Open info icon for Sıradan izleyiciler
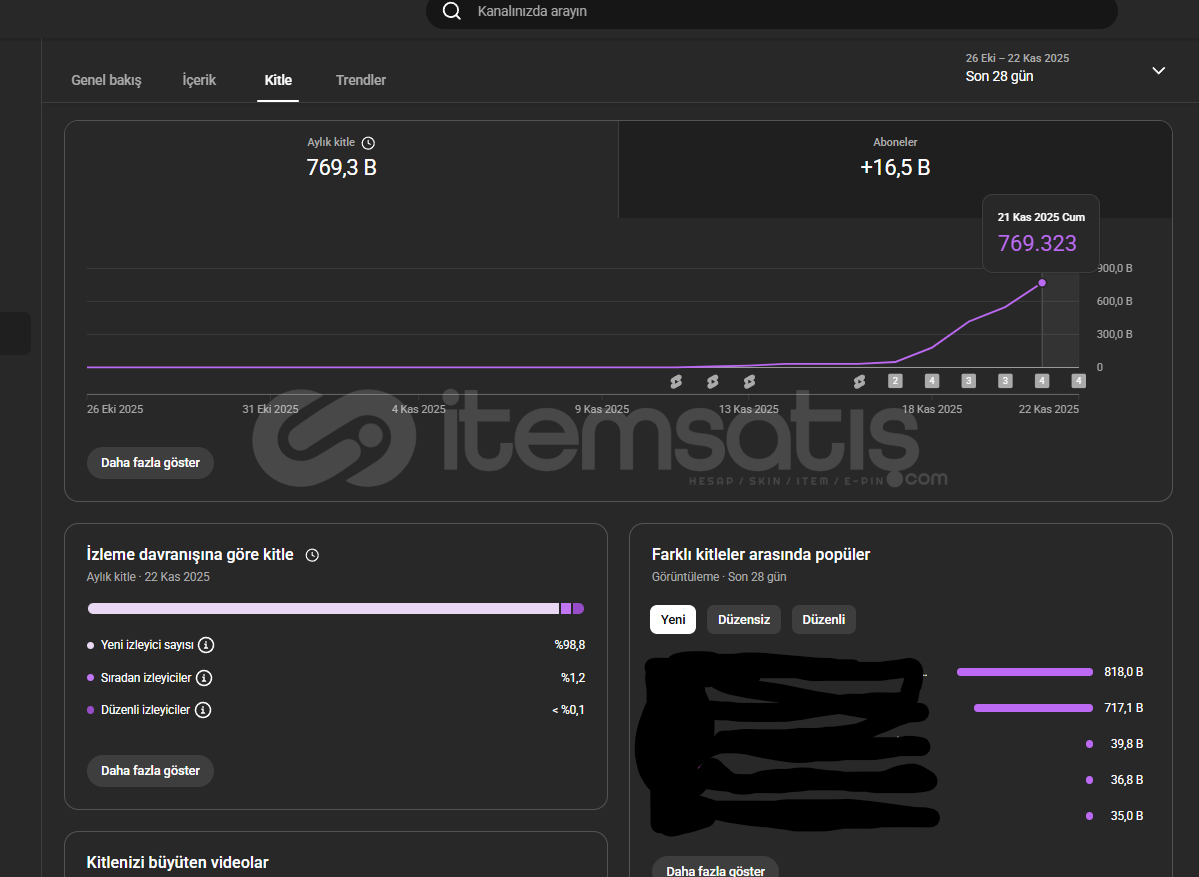The image size is (1199, 877). (x=204, y=678)
